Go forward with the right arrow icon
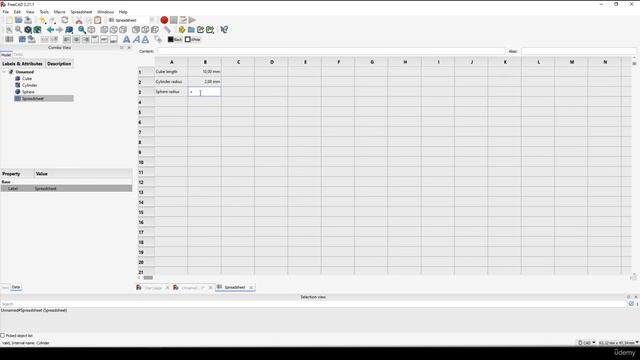Screen dimensions: 640x360 coord(60,30)
